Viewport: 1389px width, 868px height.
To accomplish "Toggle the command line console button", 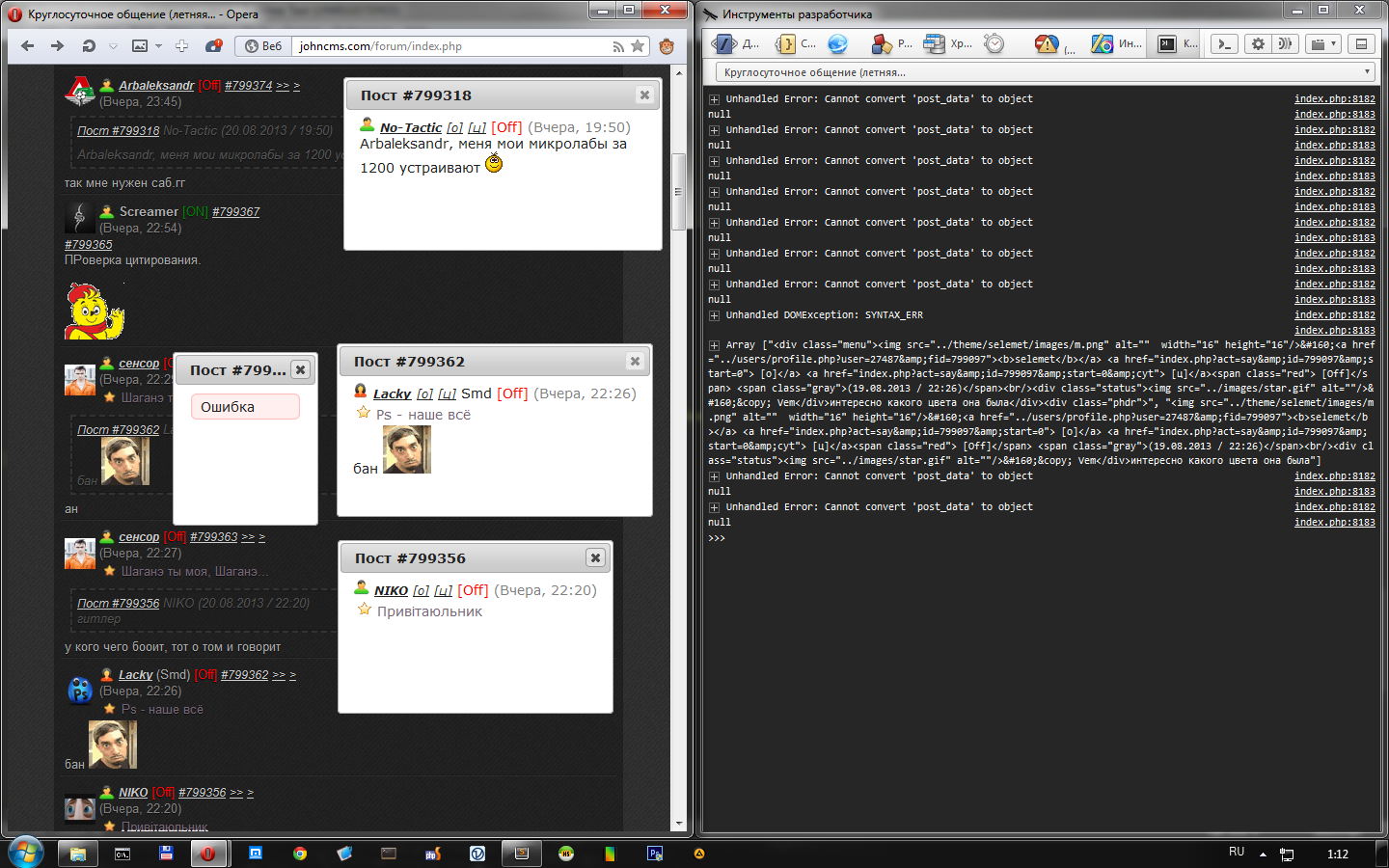I will click(1224, 43).
